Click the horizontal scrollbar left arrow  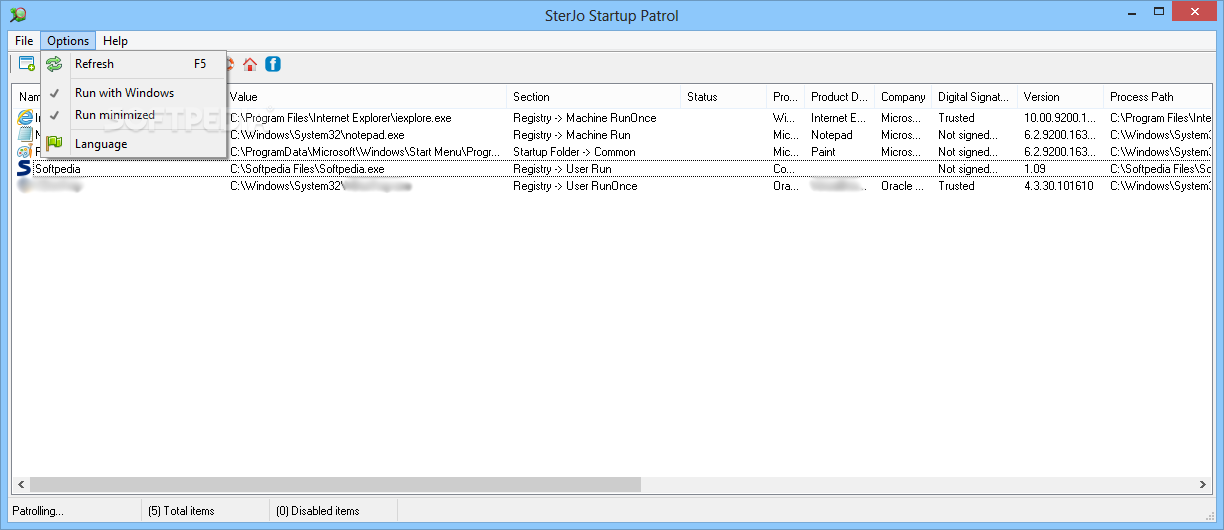(x=20, y=484)
